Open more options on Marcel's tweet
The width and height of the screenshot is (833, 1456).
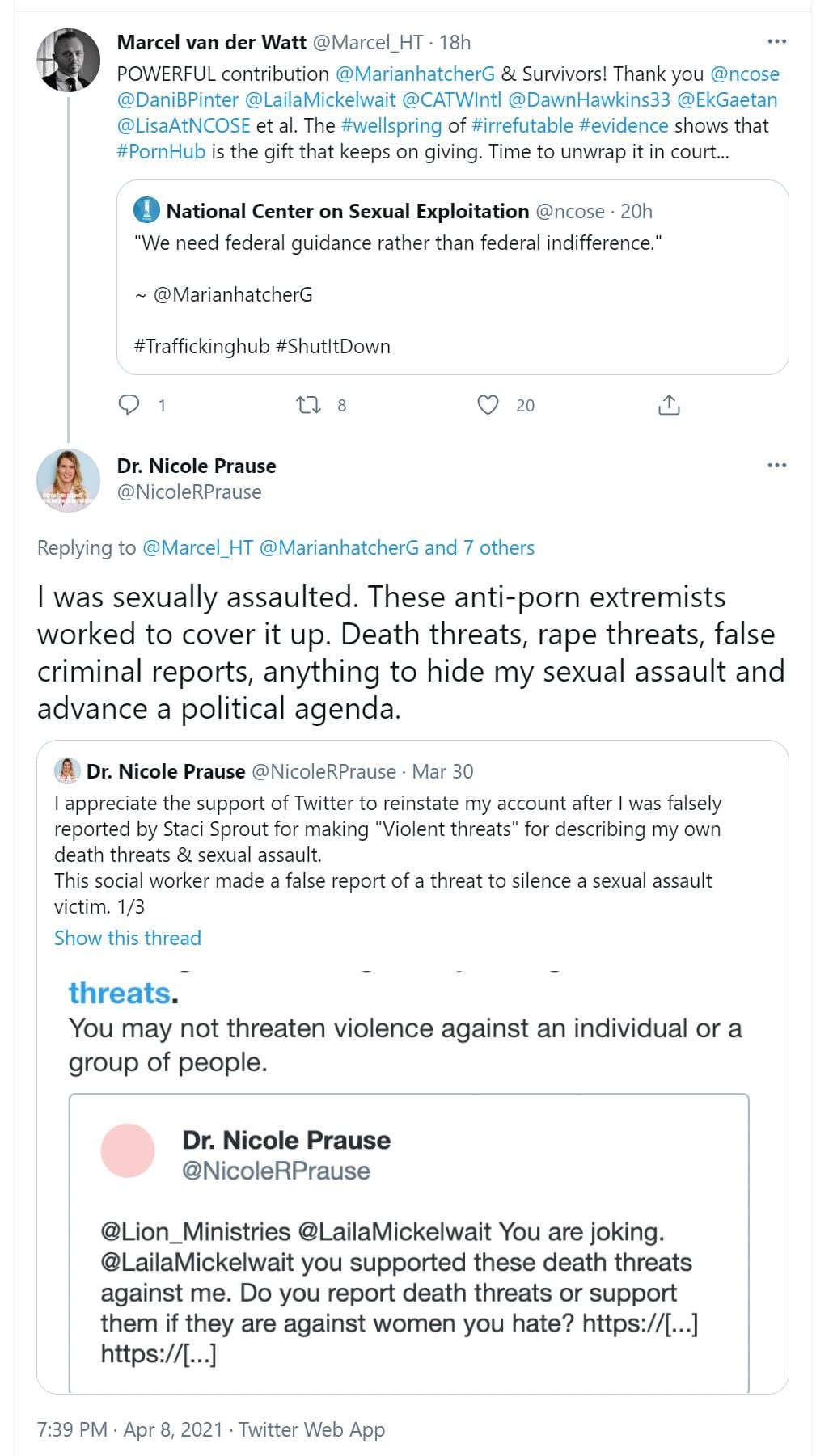pyautogui.click(x=776, y=41)
